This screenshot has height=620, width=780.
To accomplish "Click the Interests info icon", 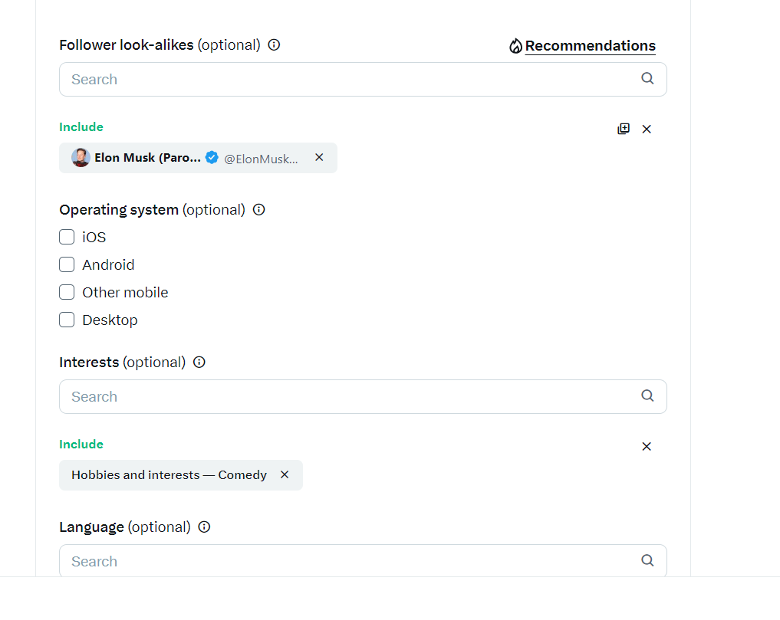I will pos(199,362).
